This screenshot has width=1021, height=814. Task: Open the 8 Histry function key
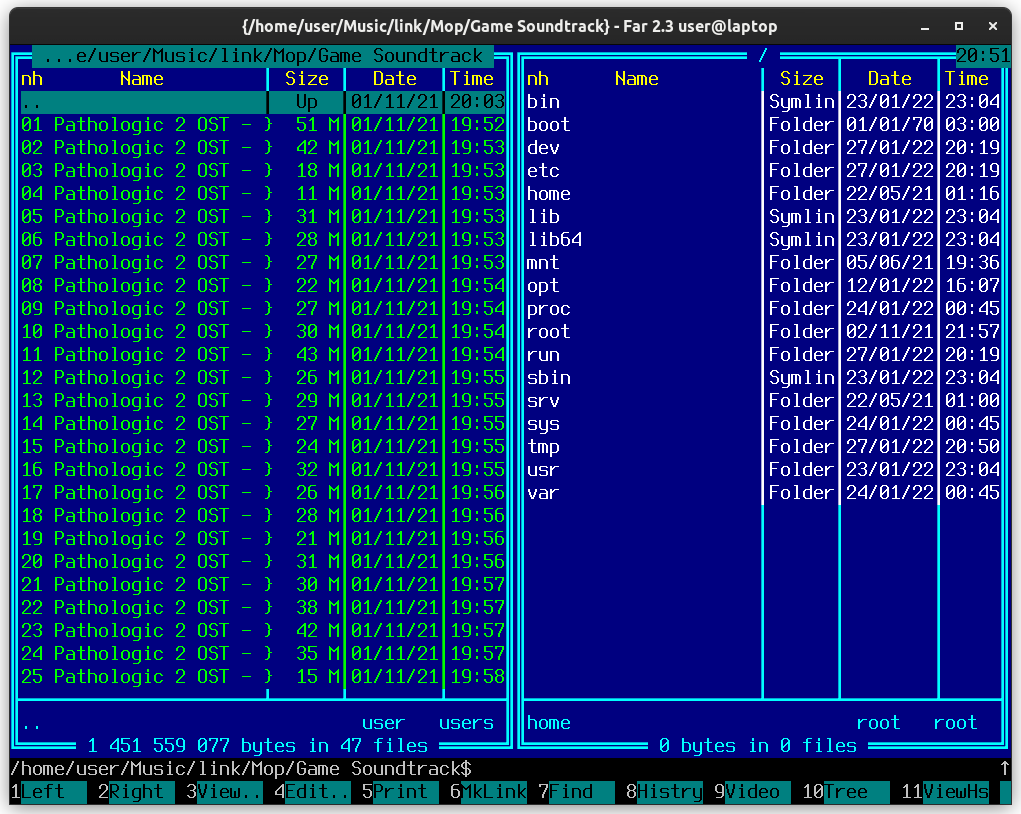pos(664,792)
